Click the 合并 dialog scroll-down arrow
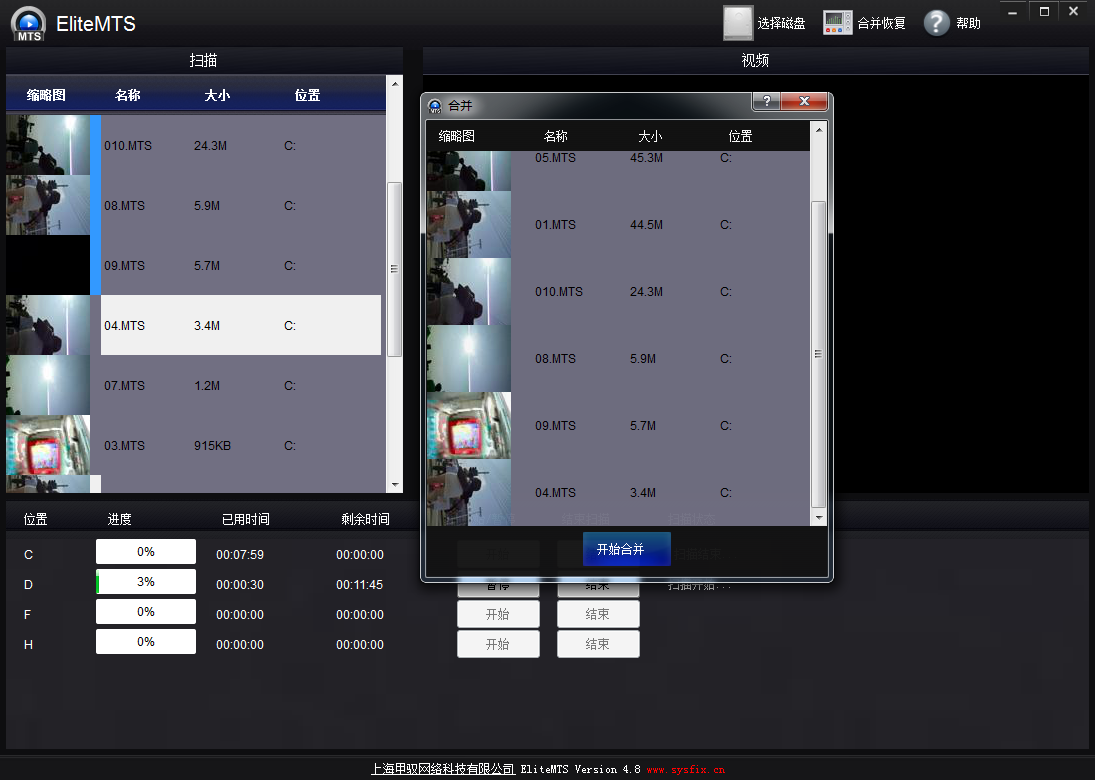The width and height of the screenshot is (1095, 780). 818,517
